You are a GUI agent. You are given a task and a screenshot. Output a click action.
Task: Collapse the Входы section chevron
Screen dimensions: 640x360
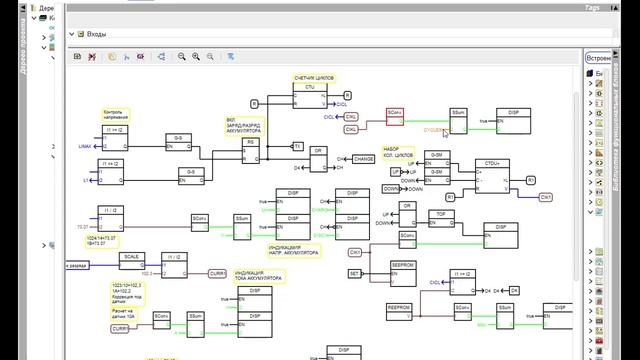point(71,34)
